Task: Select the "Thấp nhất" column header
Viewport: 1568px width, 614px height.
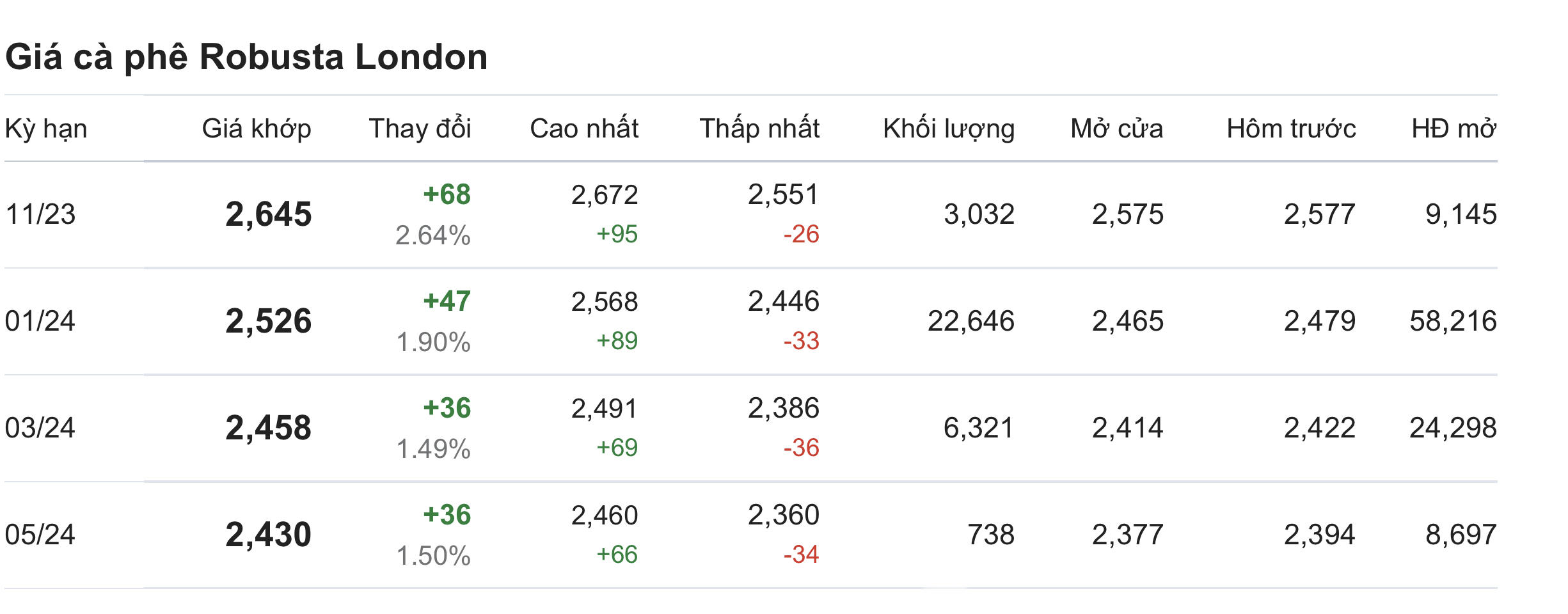Action: (x=759, y=129)
